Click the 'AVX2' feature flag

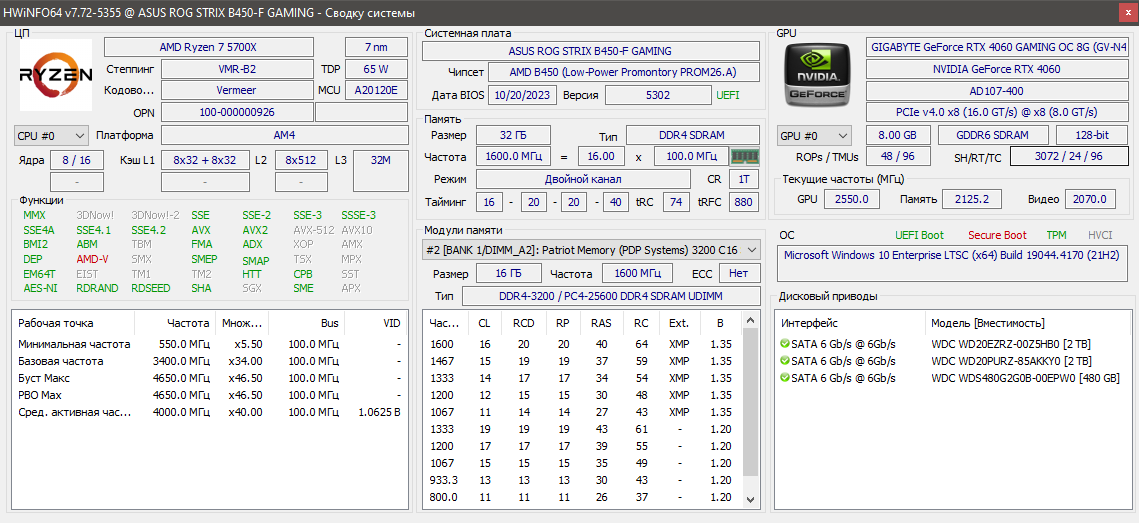[255, 230]
